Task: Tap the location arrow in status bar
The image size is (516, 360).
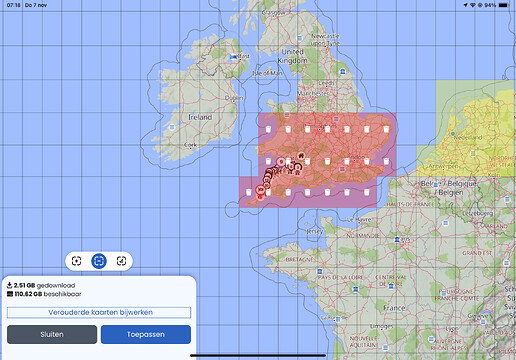Action: coord(465,5)
